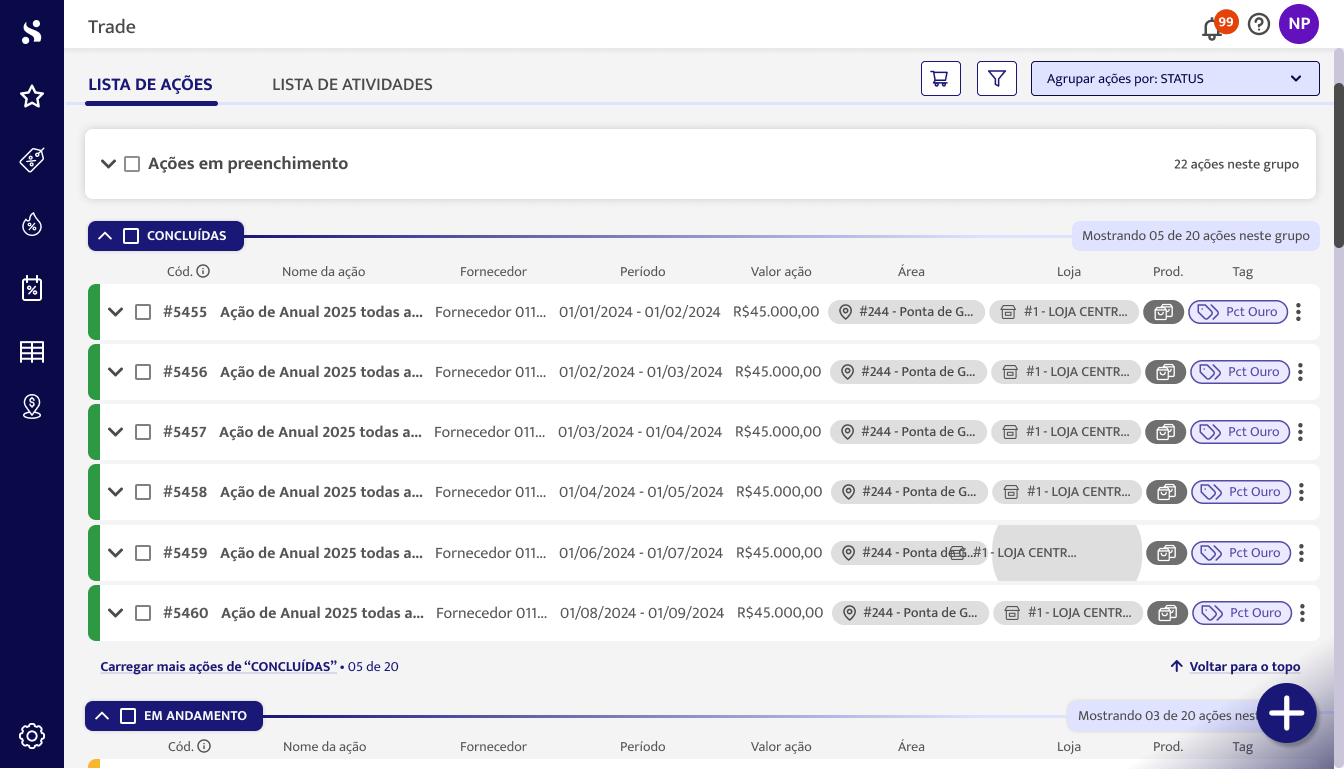The image size is (1344, 769).
Task: Open more options for action #5456
Action: (1300, 372)
